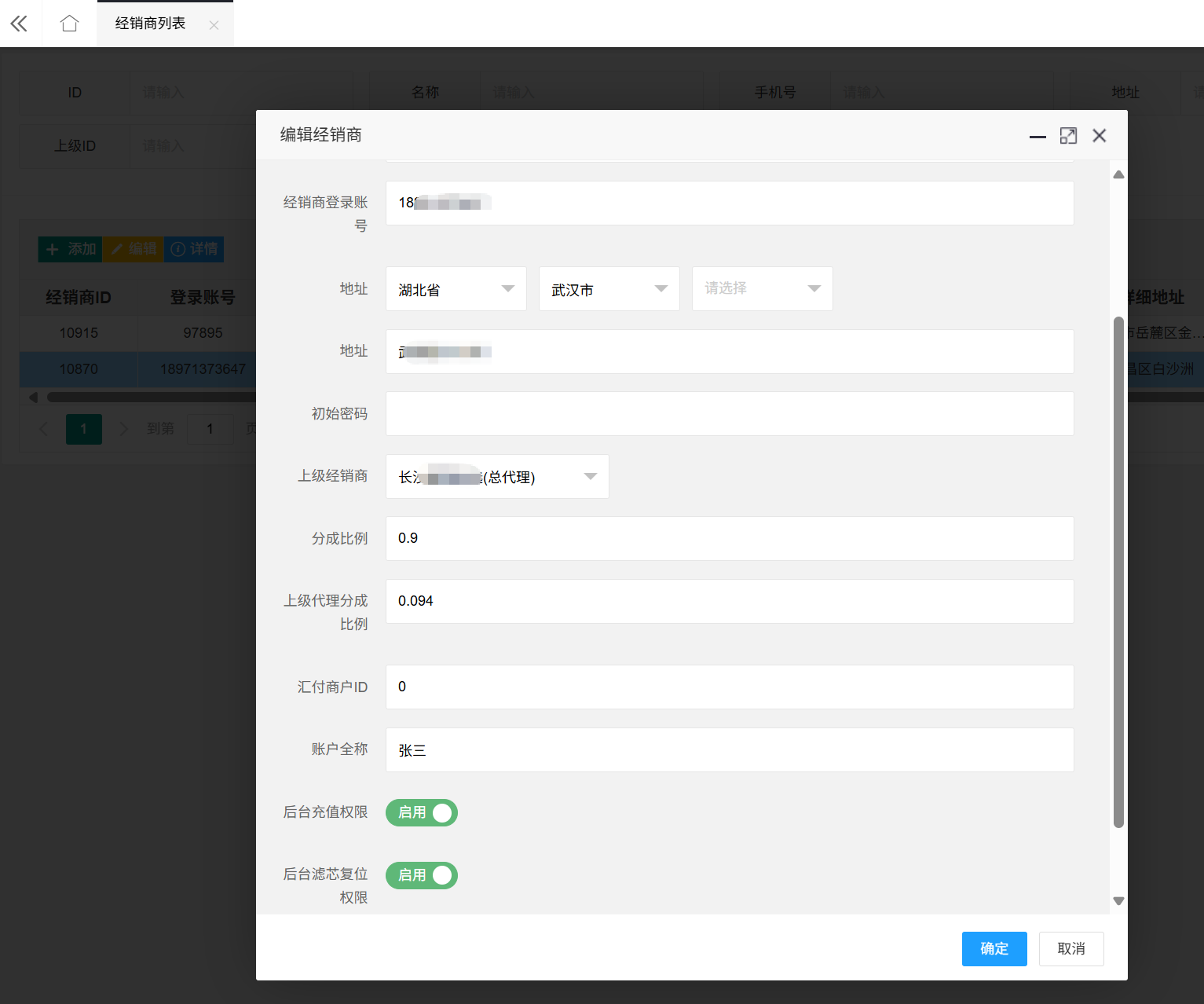
Task: Select table row with ID 10915
Action: (x=138, y=333)
